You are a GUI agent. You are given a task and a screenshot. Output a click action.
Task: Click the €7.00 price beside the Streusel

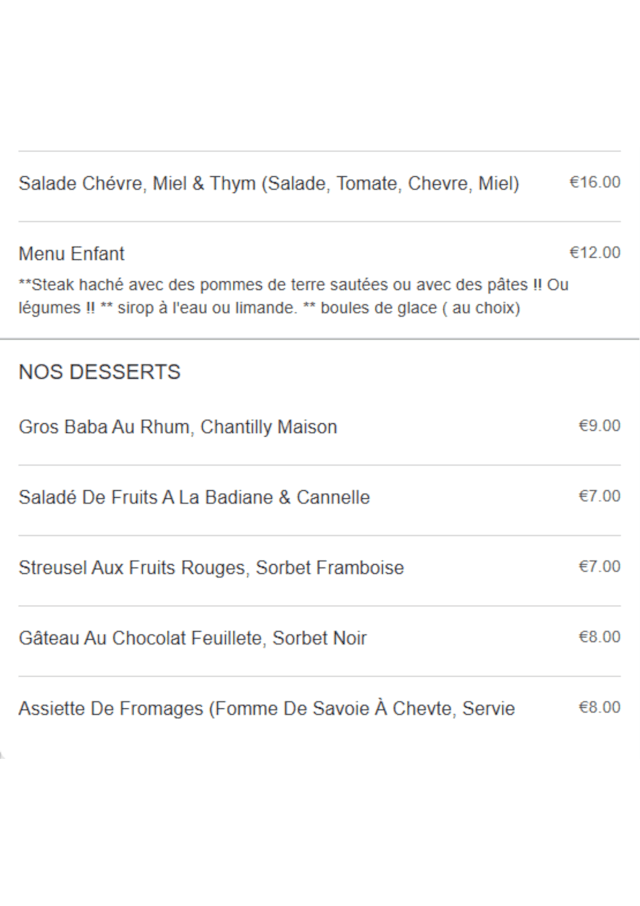click(x=599, y=566)
